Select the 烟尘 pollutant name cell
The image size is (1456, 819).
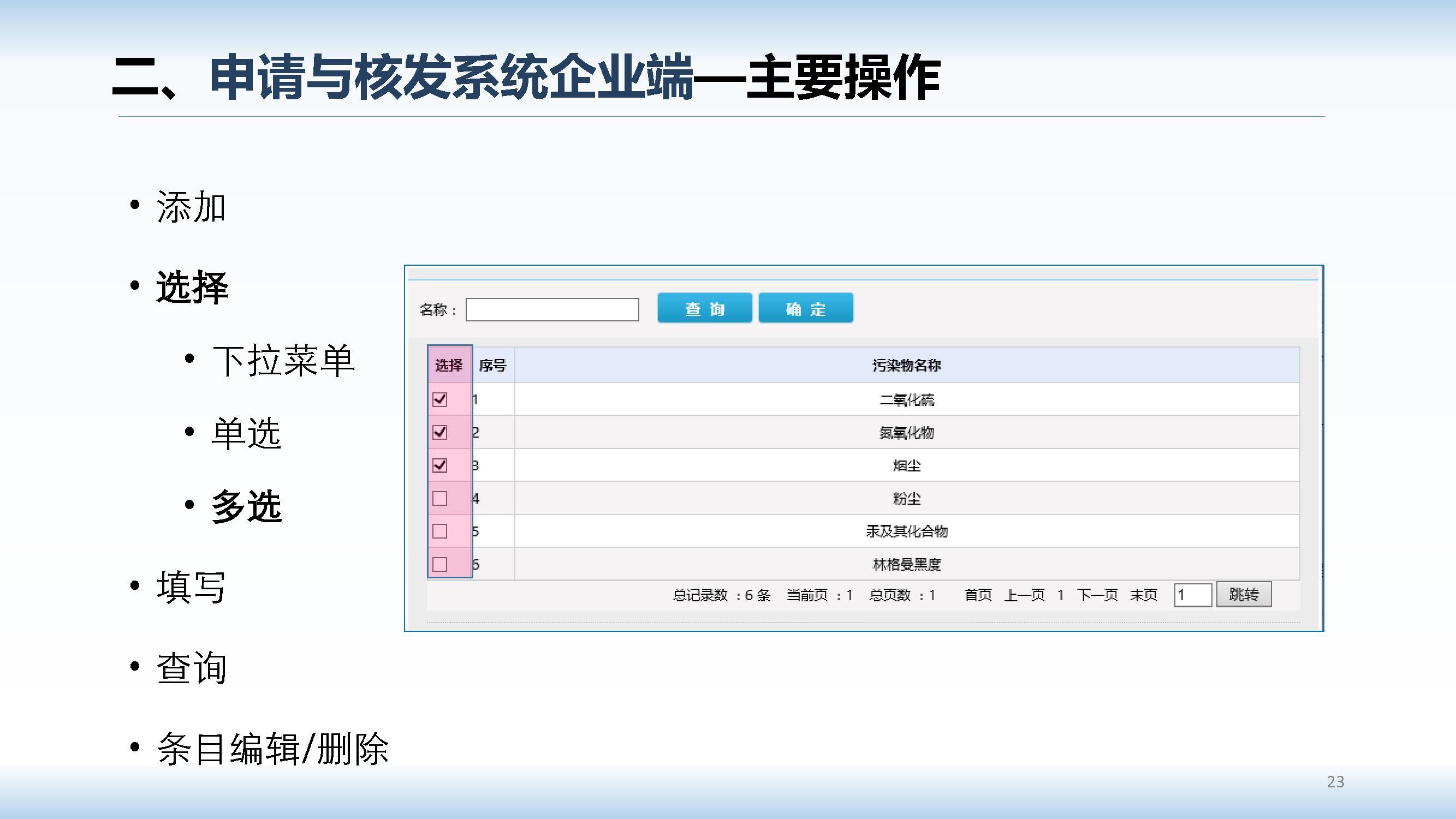point(906,465)
